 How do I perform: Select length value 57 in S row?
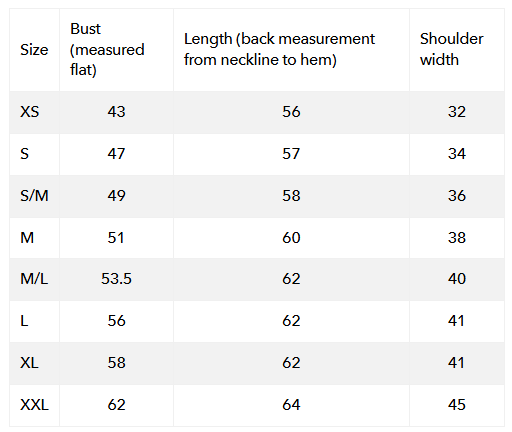(x=291, y=154)
